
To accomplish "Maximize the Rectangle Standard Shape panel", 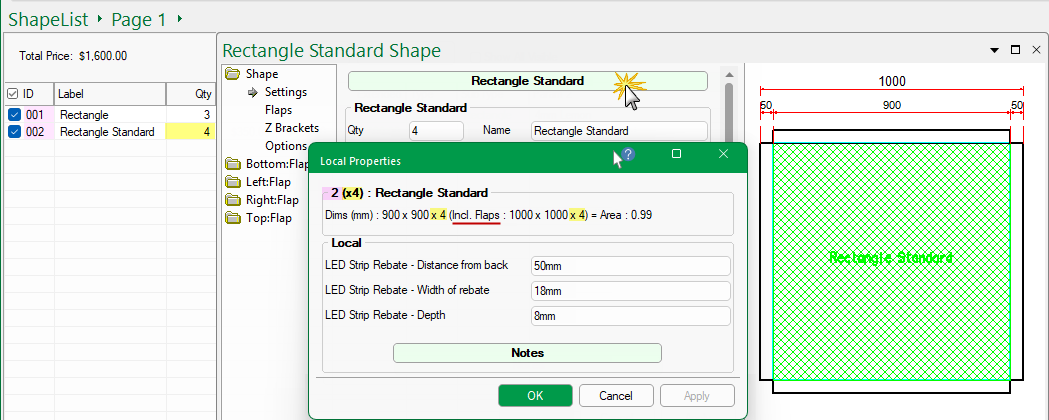I will pyautogui.click(x=1015, y=50).
